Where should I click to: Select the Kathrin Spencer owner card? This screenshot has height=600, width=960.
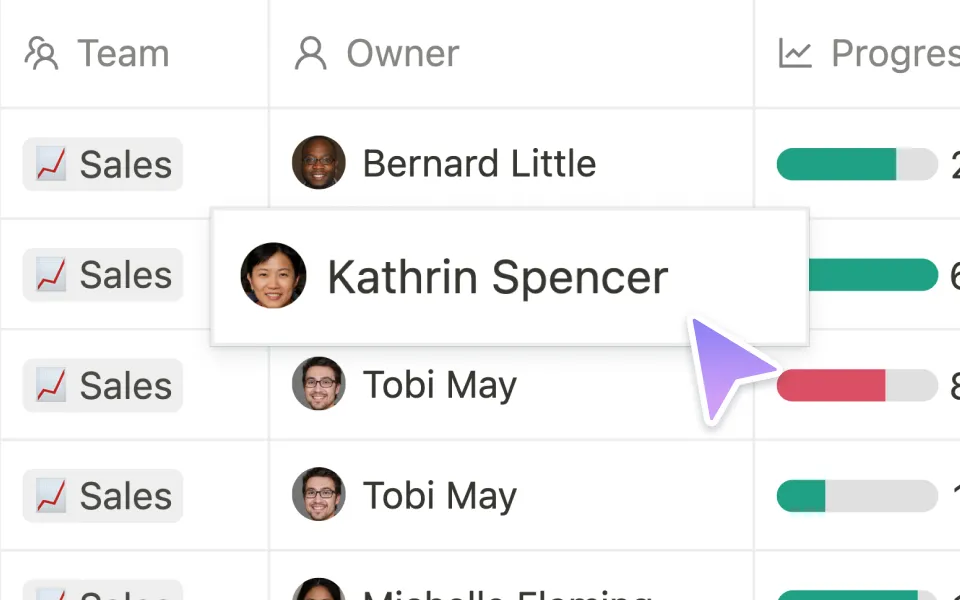(508, 277)
